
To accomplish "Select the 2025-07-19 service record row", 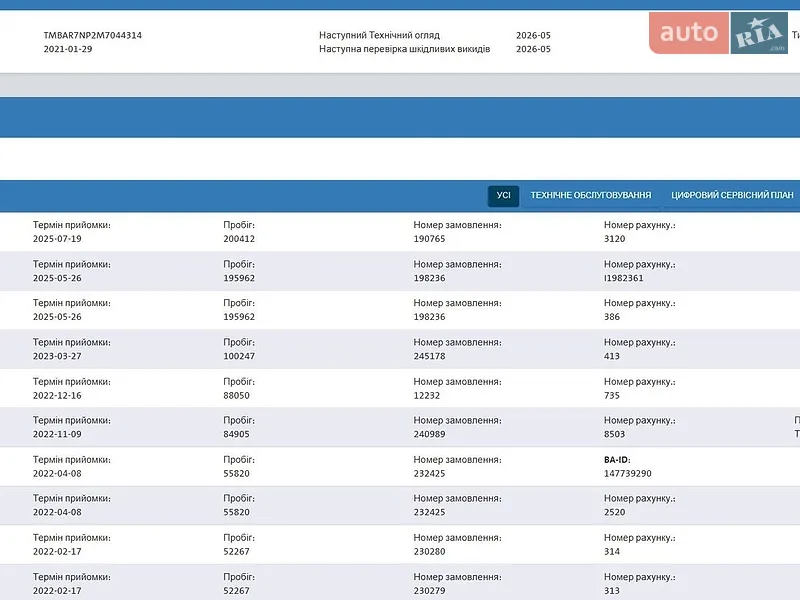I will coord(400,232).
